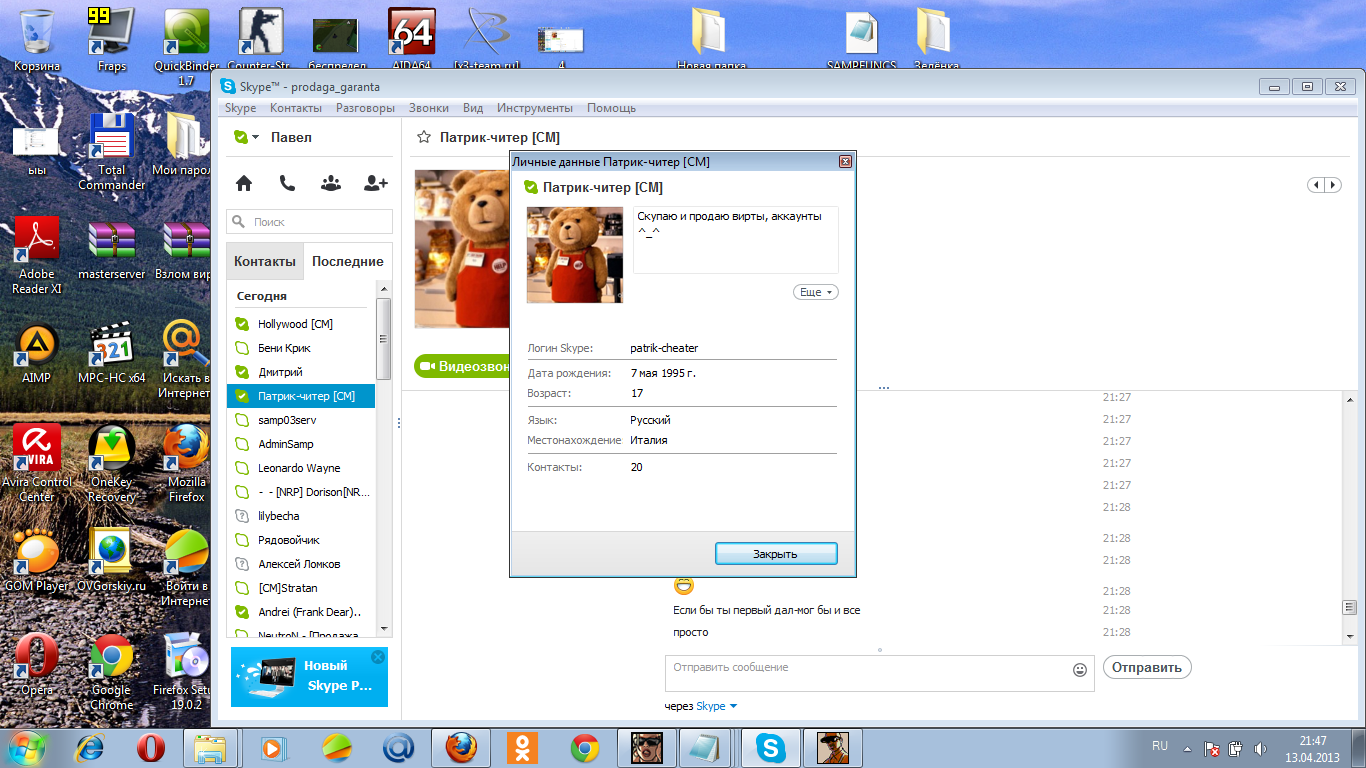The height and width of the screenshot is (768, 1366).
Task: Click the Отправить button
Action: (x=1147, y=667)
